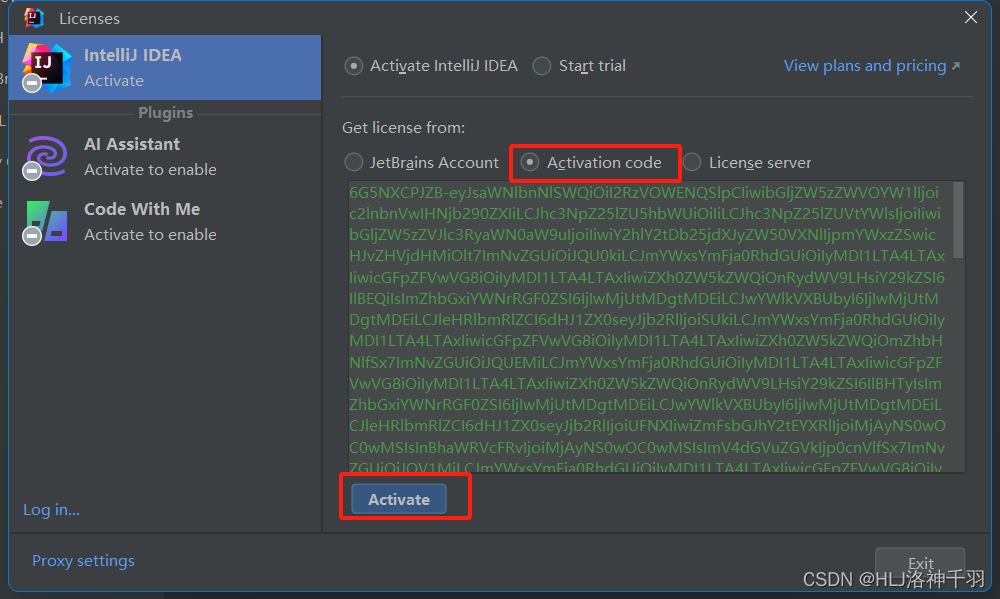Viewport: 1000px width, 599px height.
Task: Select Code With Me plugin entry
Action: coord(165,222)
